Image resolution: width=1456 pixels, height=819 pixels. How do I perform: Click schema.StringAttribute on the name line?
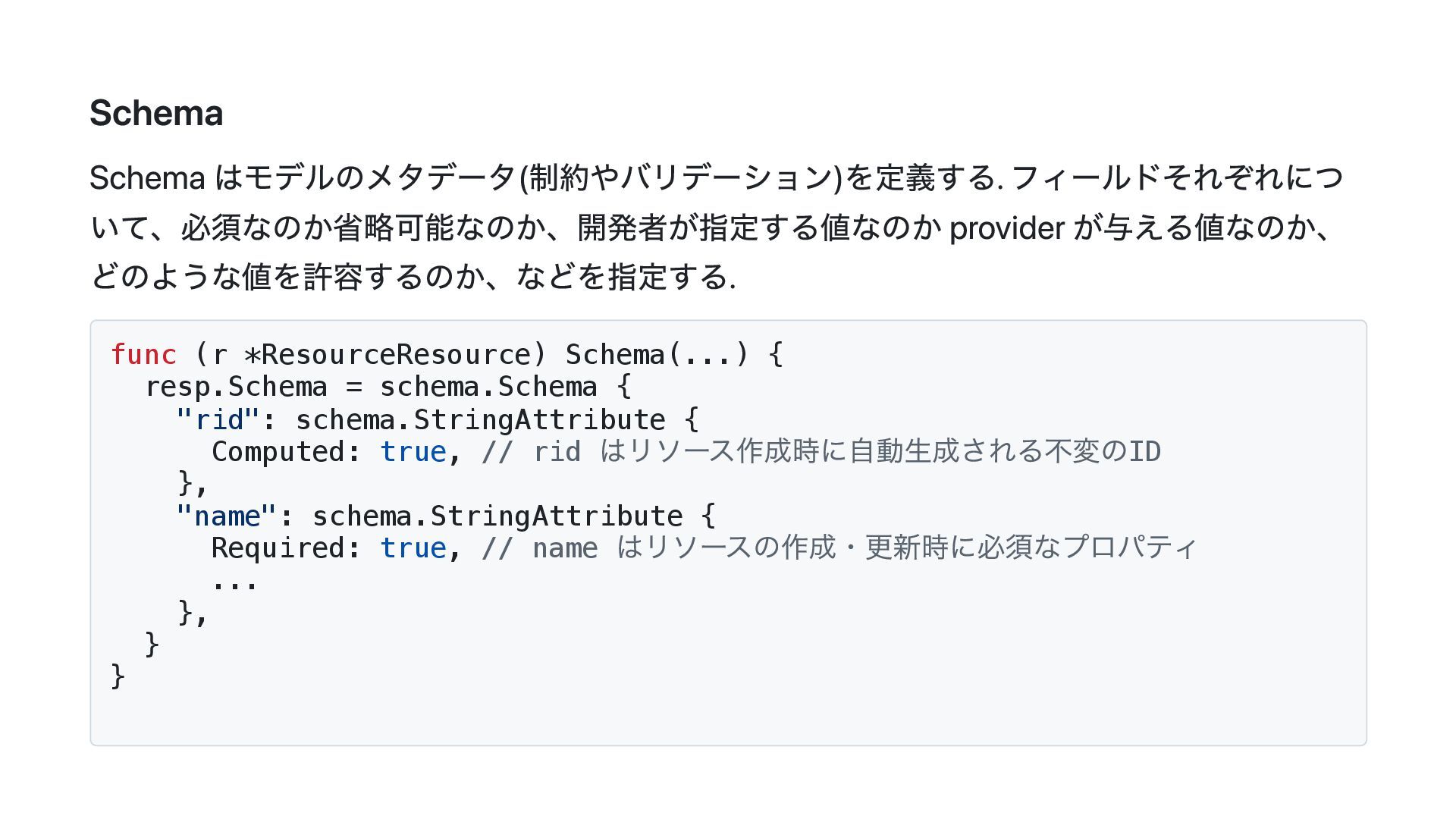click(497, 516)
